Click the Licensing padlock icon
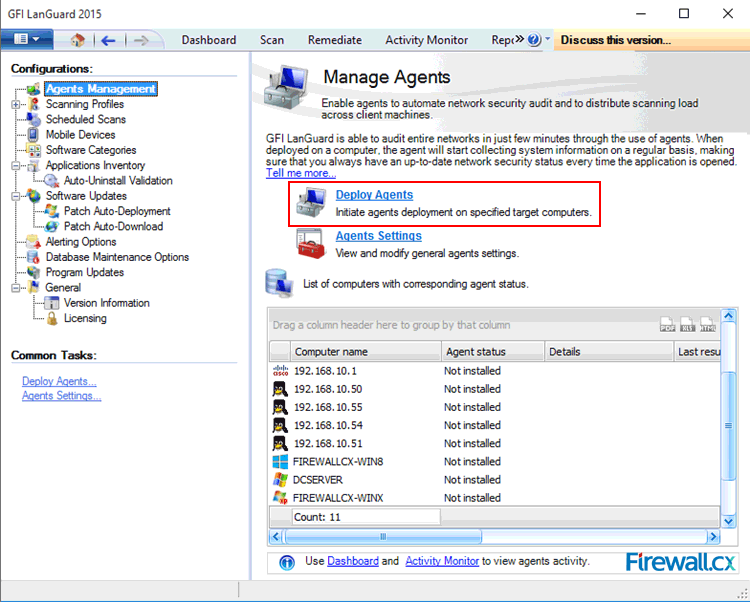This screenshot has height=602, width=750. pyautogui.click(x=52, y=318)
